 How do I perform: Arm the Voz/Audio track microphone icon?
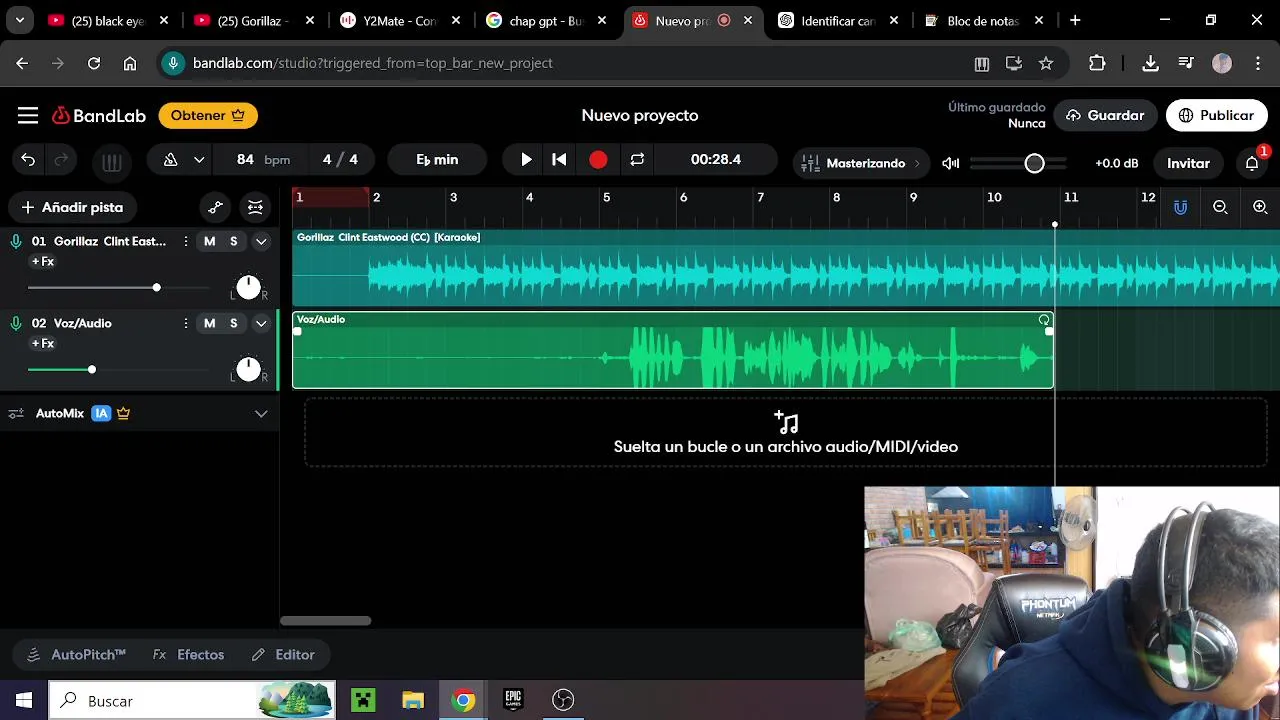pyautogui.click(x=16, y=323)
